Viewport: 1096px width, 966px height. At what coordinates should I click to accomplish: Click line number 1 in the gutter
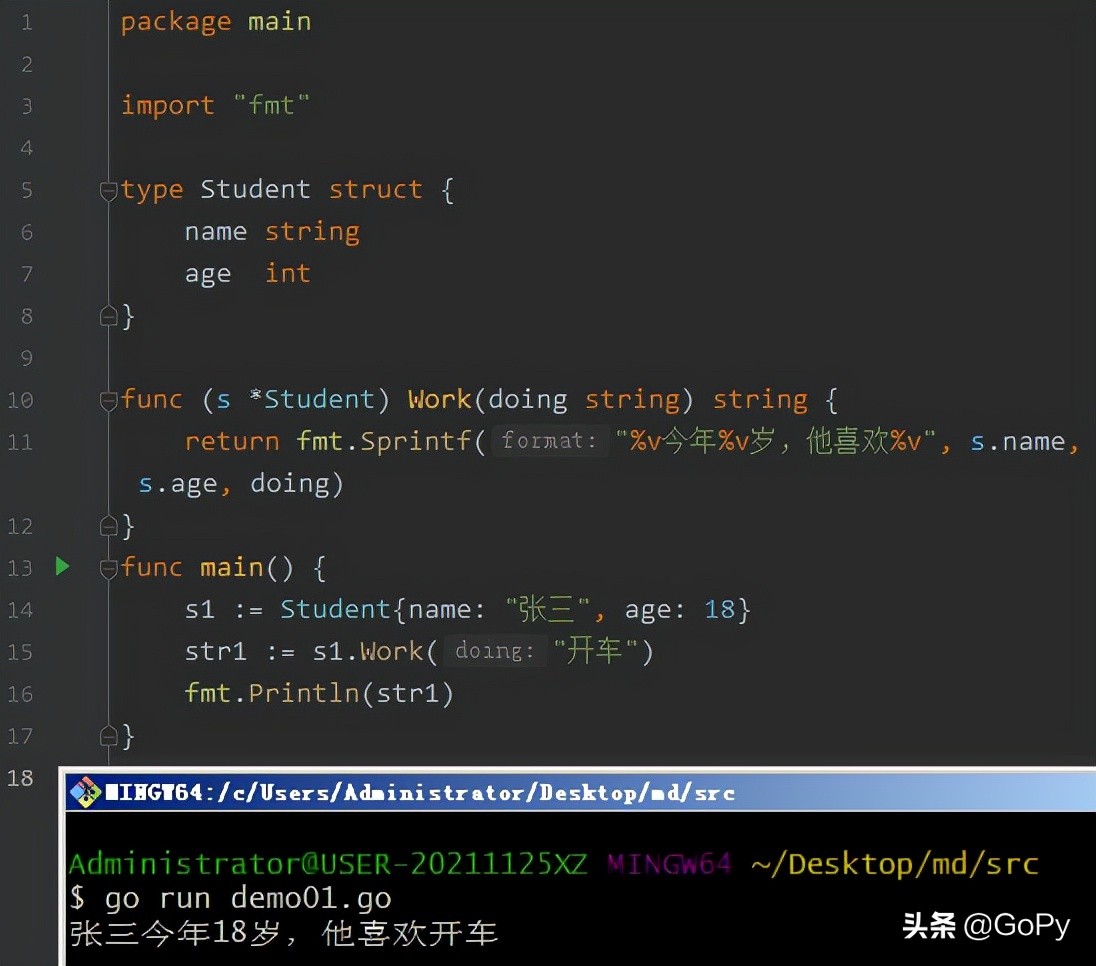pos(26,22)
